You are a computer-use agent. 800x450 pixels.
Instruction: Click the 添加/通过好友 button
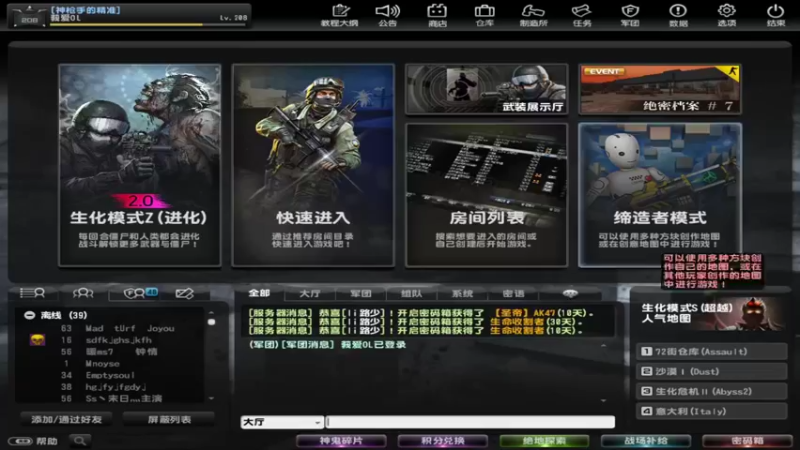tap(66, 419)
